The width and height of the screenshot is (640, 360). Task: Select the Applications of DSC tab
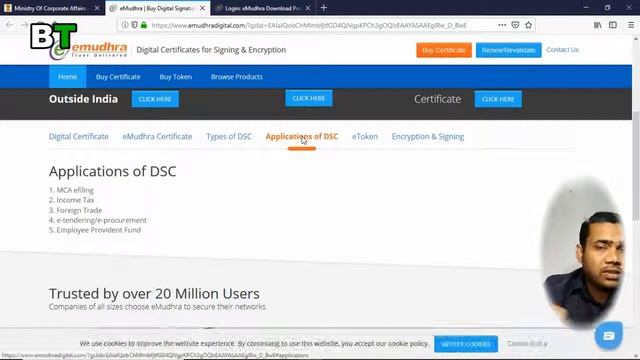coord(302,137)
